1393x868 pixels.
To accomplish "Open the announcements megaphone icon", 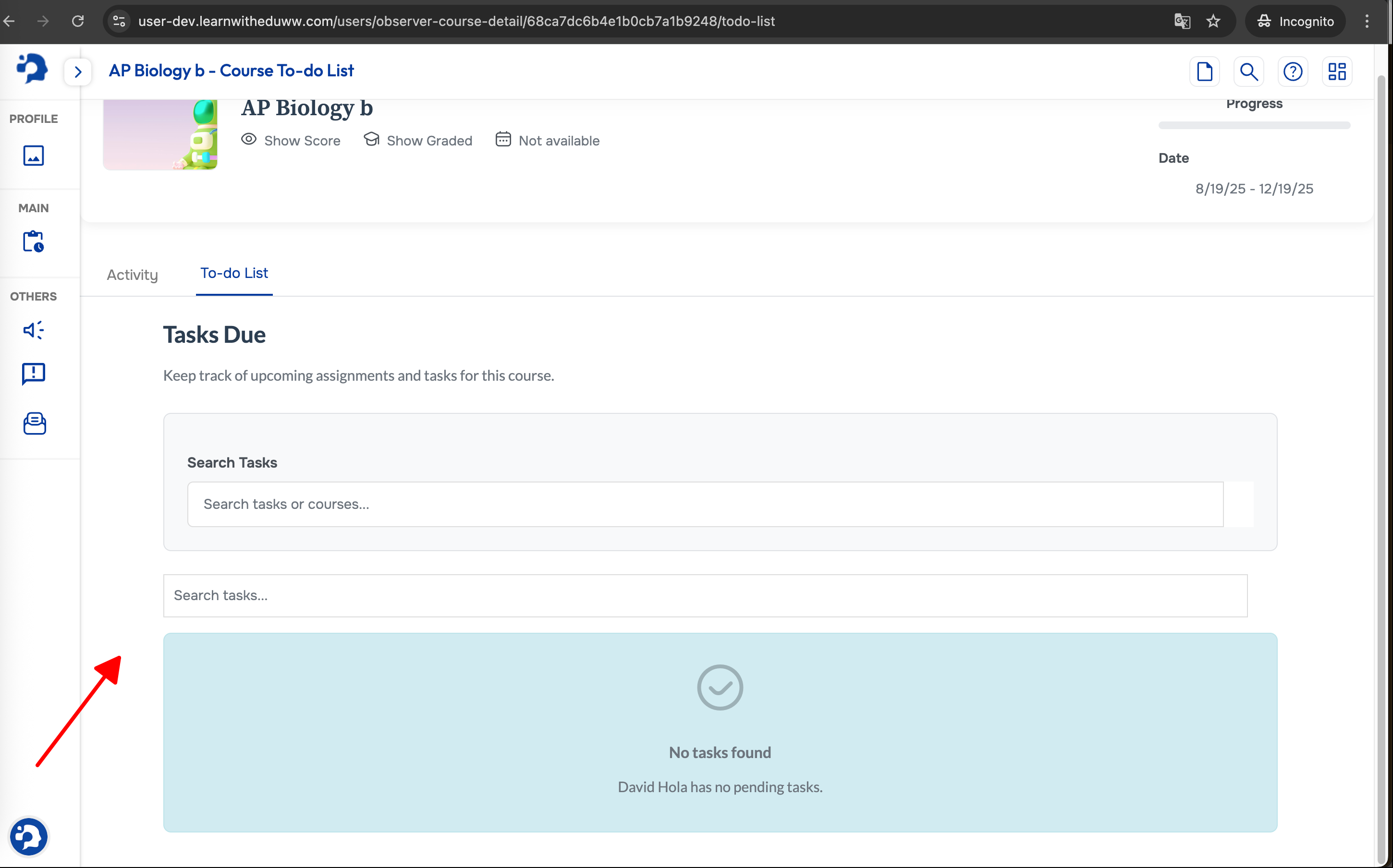I will 33,330.
